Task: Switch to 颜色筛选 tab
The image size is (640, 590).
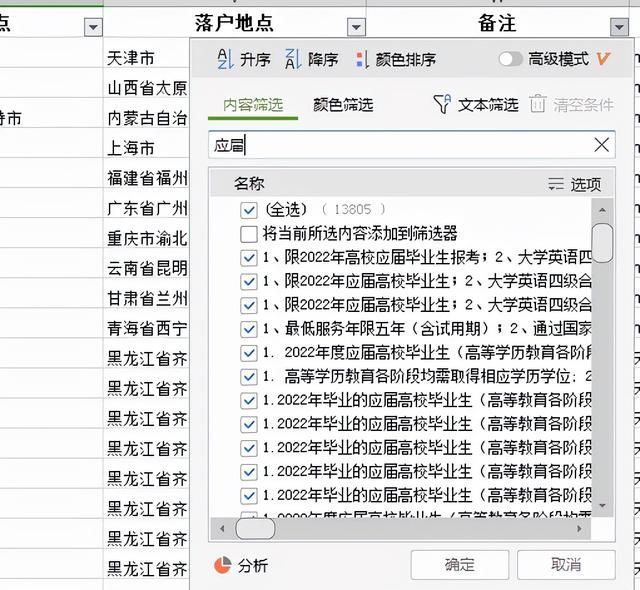Action: pos(343,105)
